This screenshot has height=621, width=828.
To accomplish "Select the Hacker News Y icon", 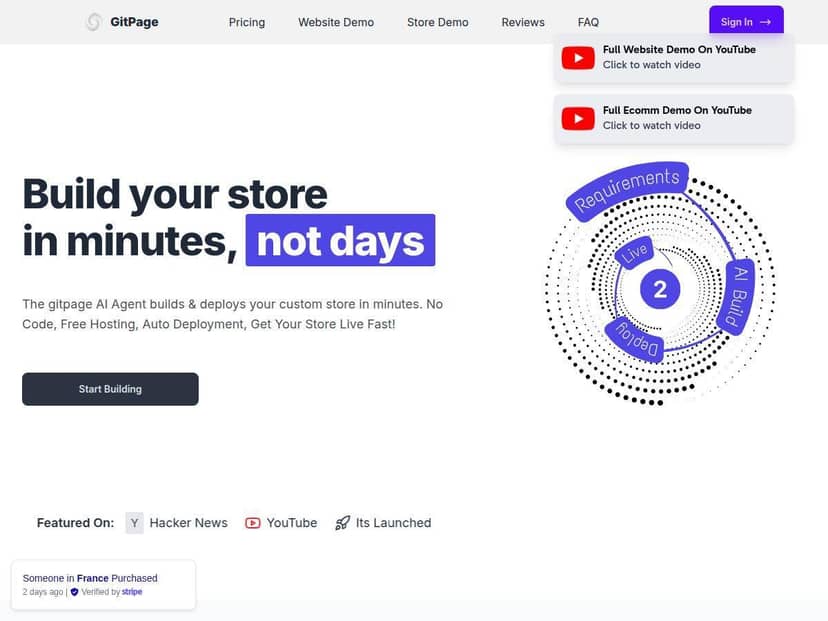I will 134,522.
